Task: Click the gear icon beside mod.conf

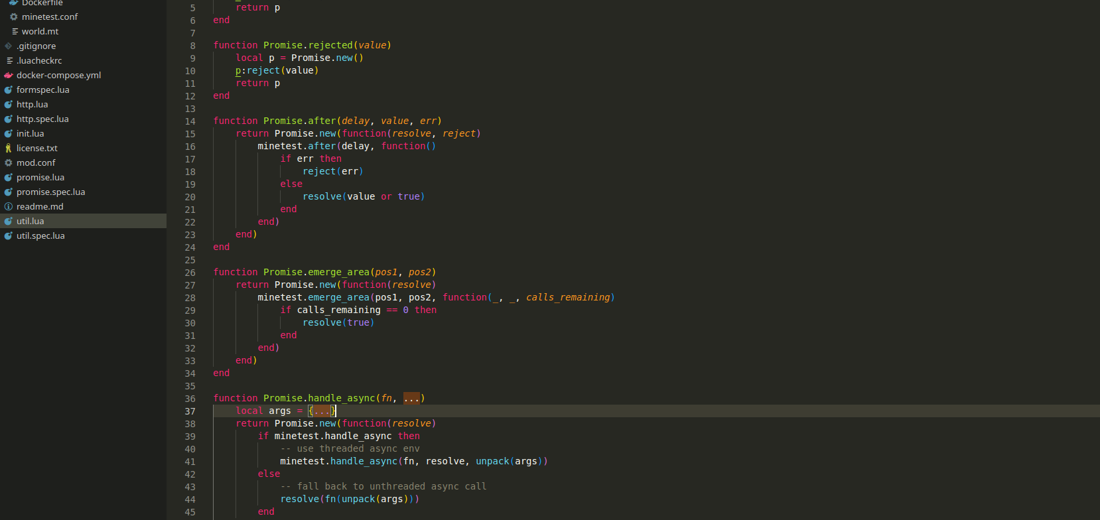Action: click(x=9, y=163)
